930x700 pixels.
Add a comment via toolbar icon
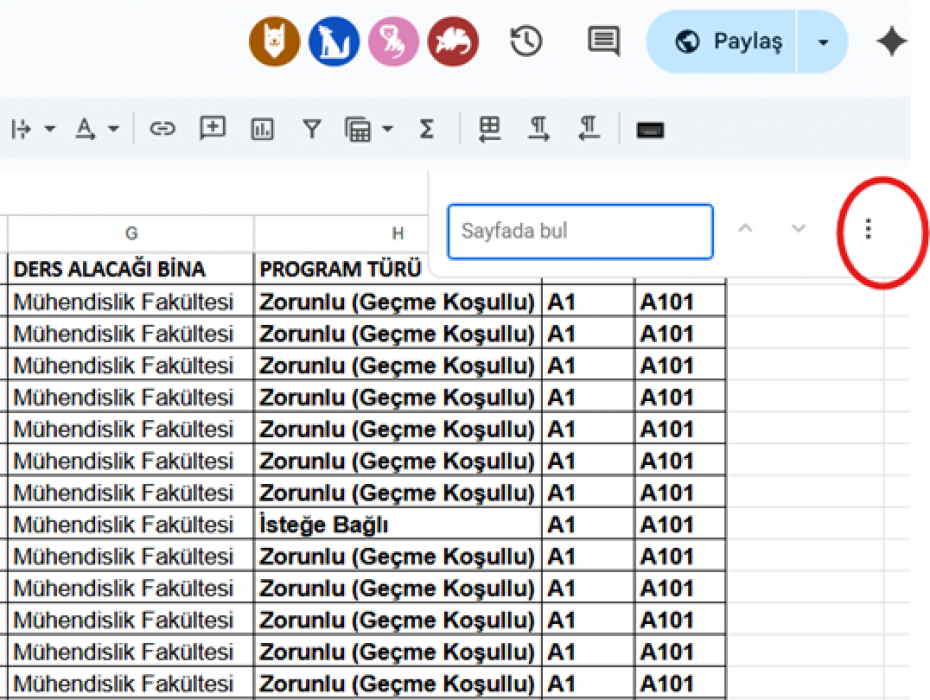tap(212, 129)
